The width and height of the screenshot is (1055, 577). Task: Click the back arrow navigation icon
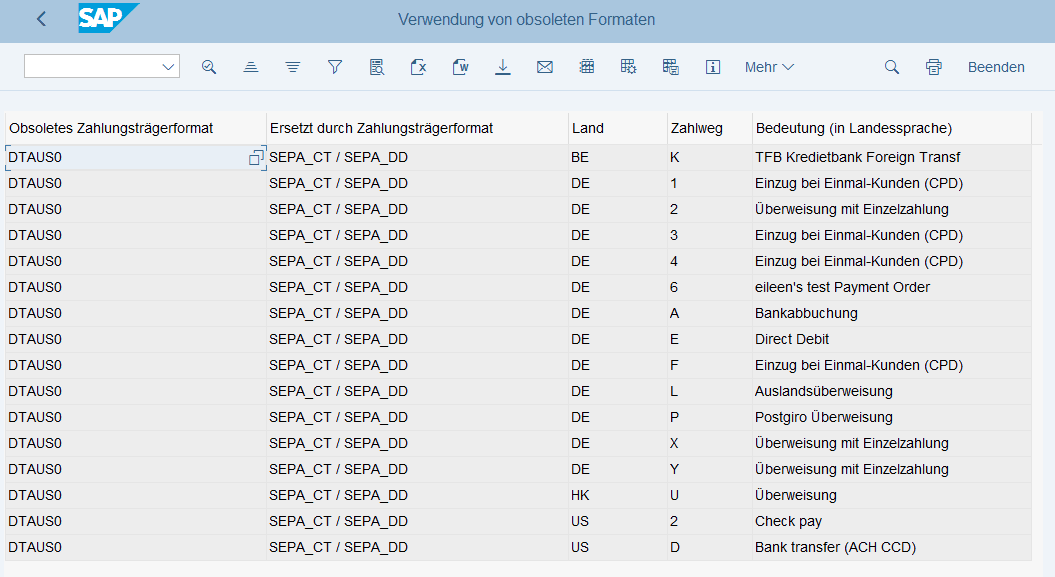41,19
